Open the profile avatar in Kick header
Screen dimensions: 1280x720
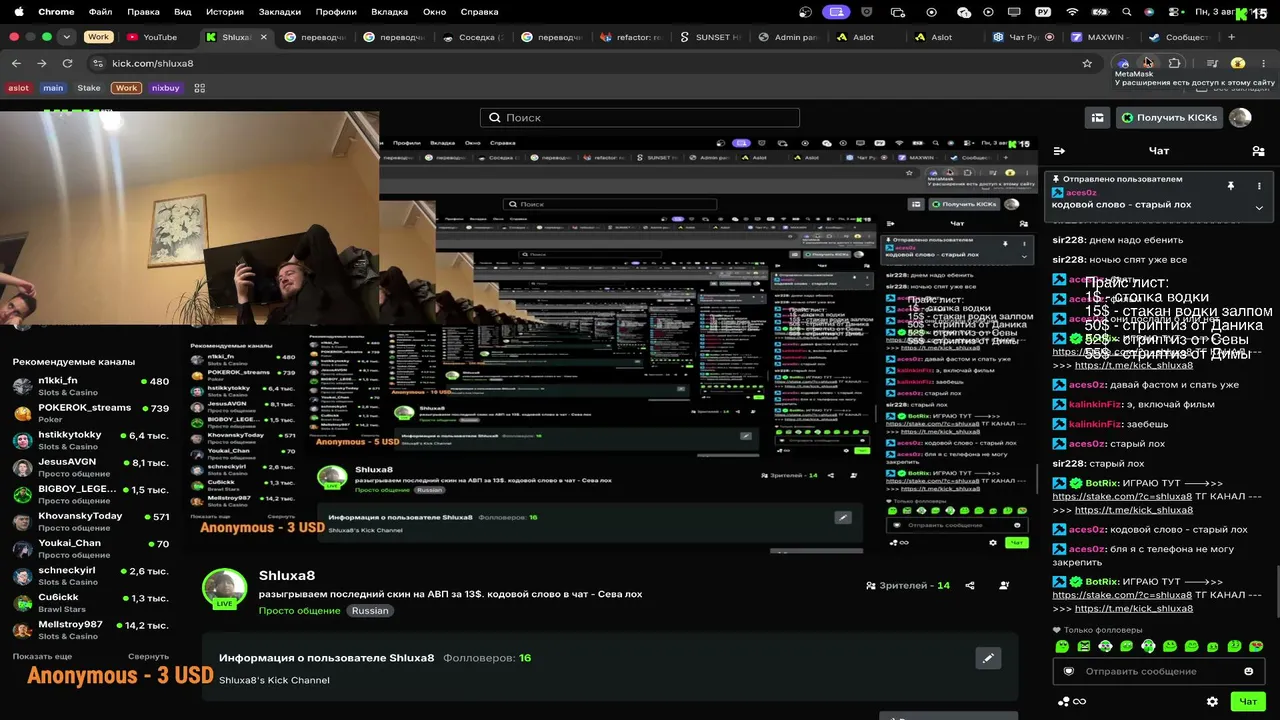click(1240, 118)
